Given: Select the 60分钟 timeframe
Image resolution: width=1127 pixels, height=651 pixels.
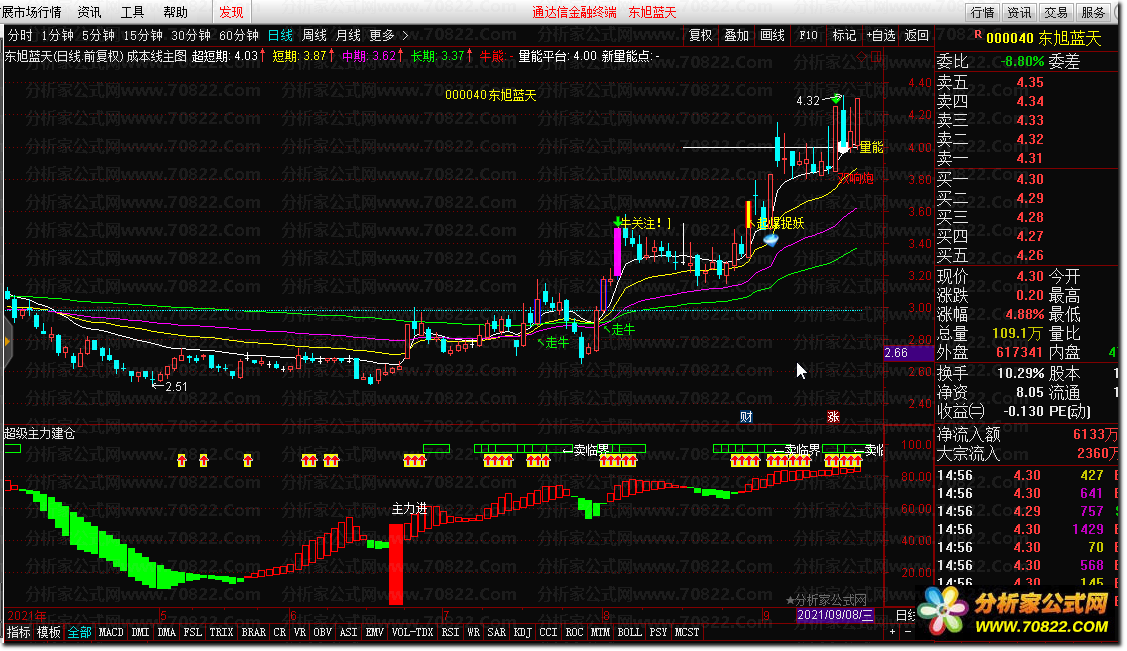Looking at the screenshot, I should [x=239, y=35].
